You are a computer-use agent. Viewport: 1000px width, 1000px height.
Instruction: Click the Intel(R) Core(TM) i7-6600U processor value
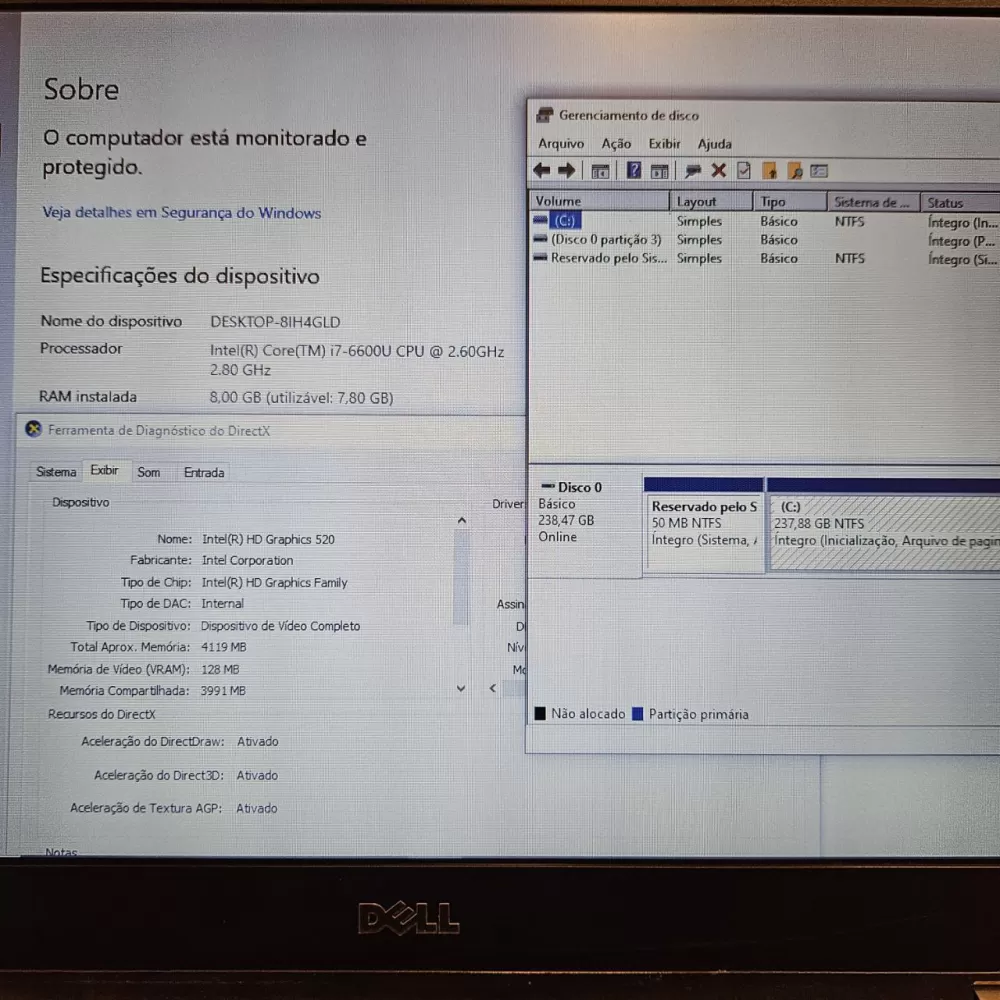(357, 360)
